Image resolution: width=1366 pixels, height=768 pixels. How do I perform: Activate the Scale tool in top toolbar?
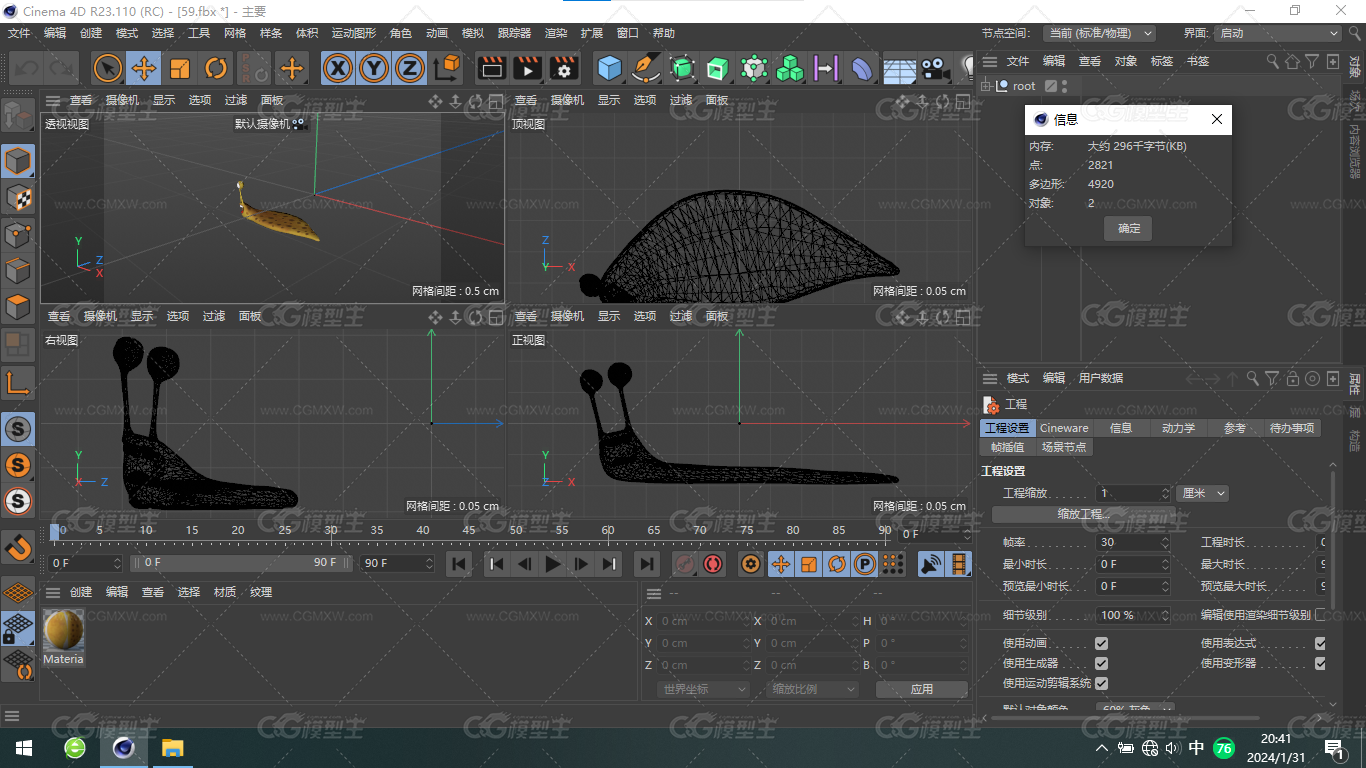180,68
